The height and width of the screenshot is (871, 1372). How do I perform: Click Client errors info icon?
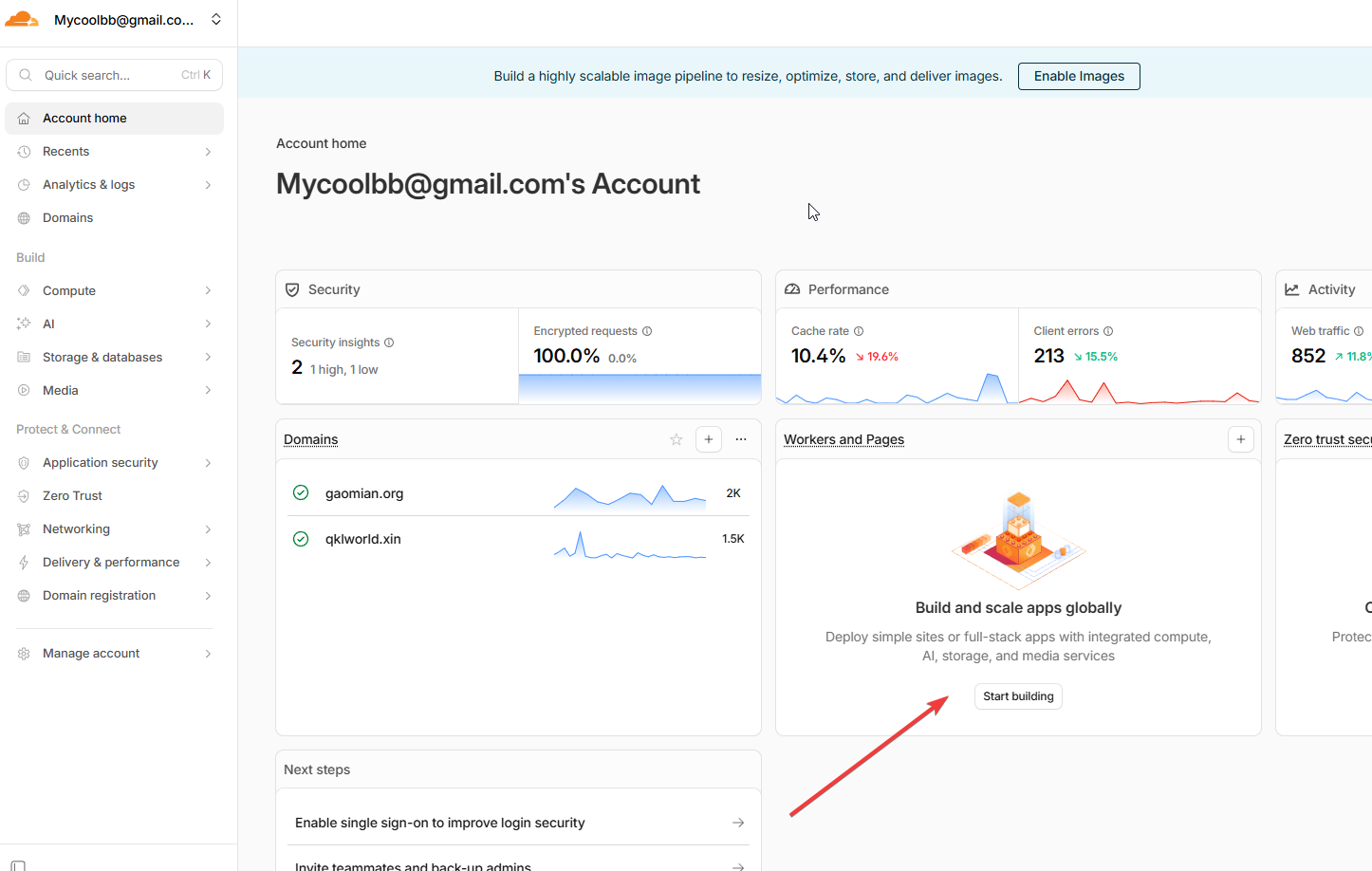click(x=1108, y=331)
